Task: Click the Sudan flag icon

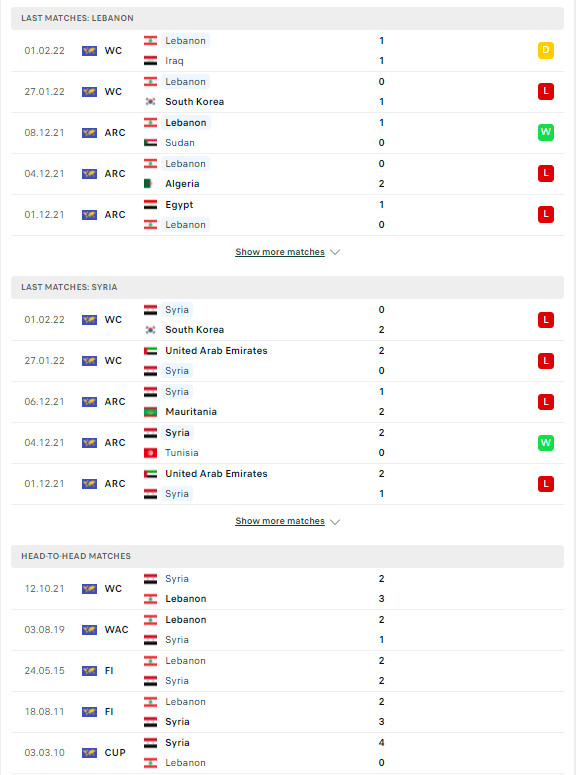Action: 150,143
